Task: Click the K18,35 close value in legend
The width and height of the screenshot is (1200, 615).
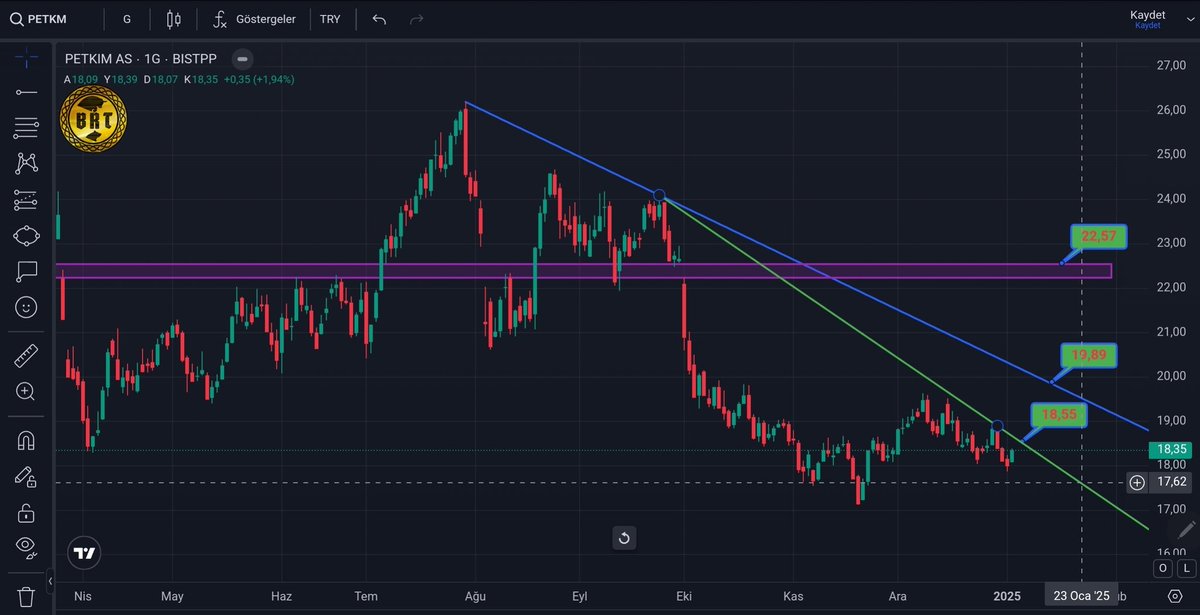Action: click(x=200, y=79)
